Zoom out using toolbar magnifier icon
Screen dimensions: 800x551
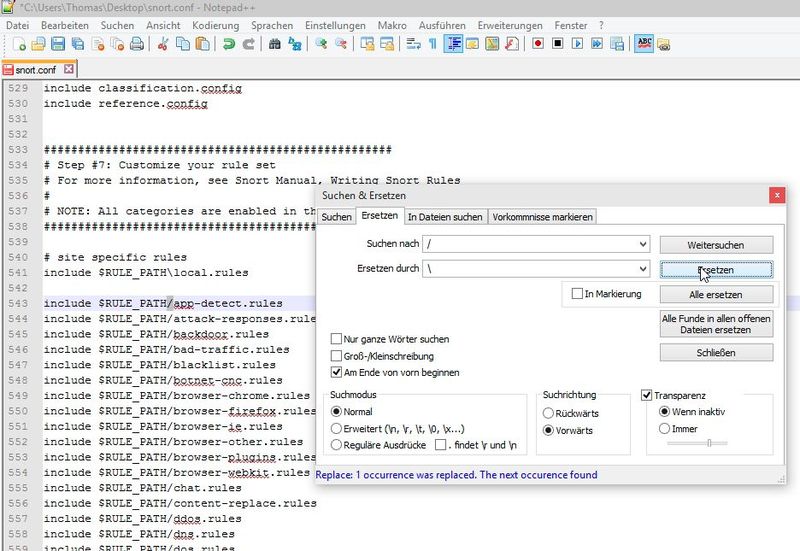pyautogui.click(x=340, y=44)
